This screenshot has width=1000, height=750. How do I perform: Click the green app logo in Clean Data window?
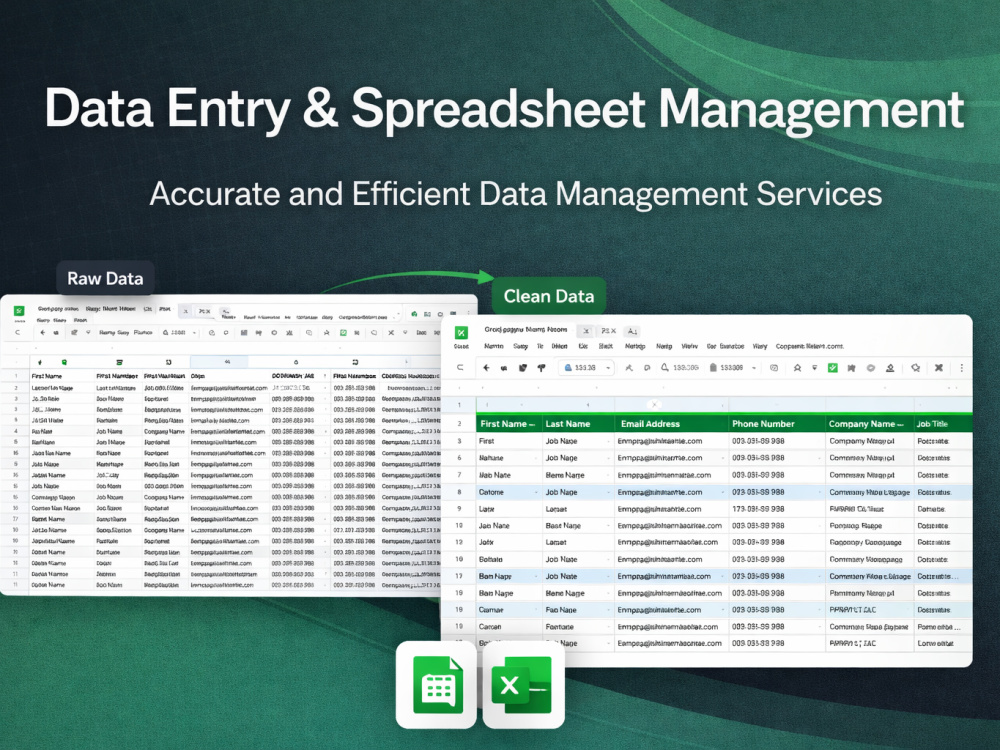pos(461,332)
